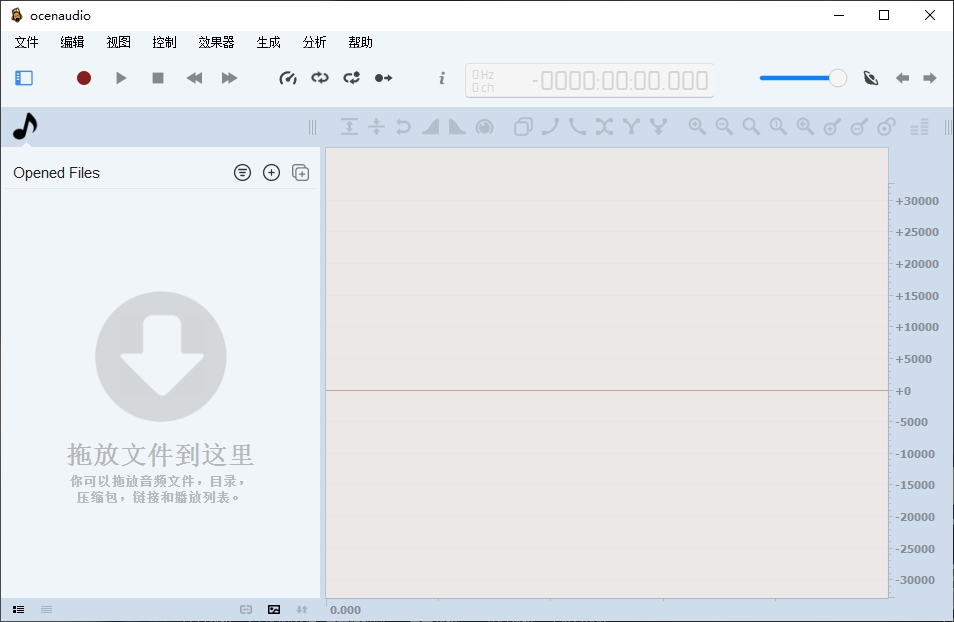Image resolution: width=954 pixels, height=622 pixels.
Task: Click the add file plus-circle icon
Action: pos(271,173)
